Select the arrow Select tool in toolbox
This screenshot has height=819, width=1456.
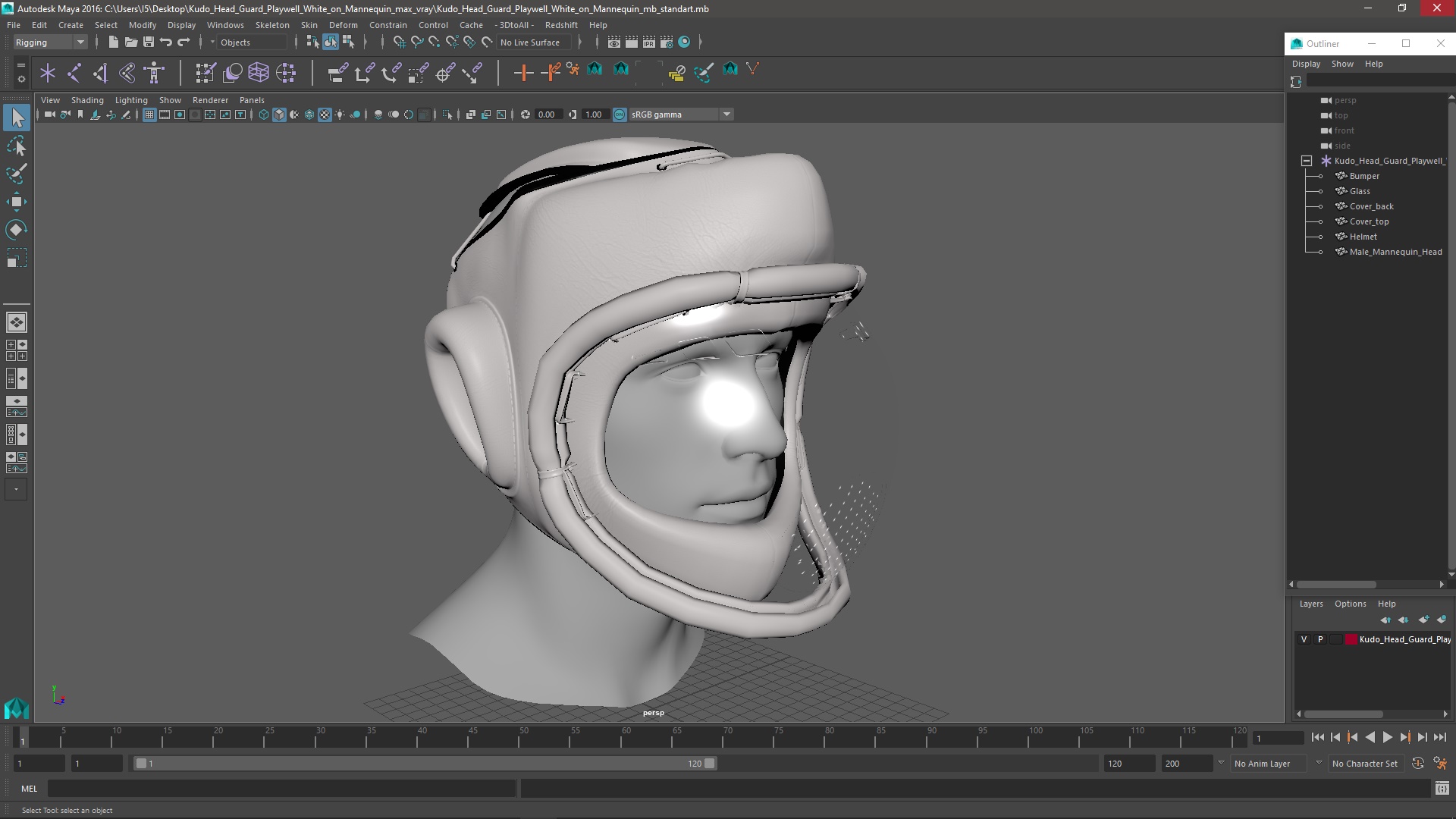point(17,118)
